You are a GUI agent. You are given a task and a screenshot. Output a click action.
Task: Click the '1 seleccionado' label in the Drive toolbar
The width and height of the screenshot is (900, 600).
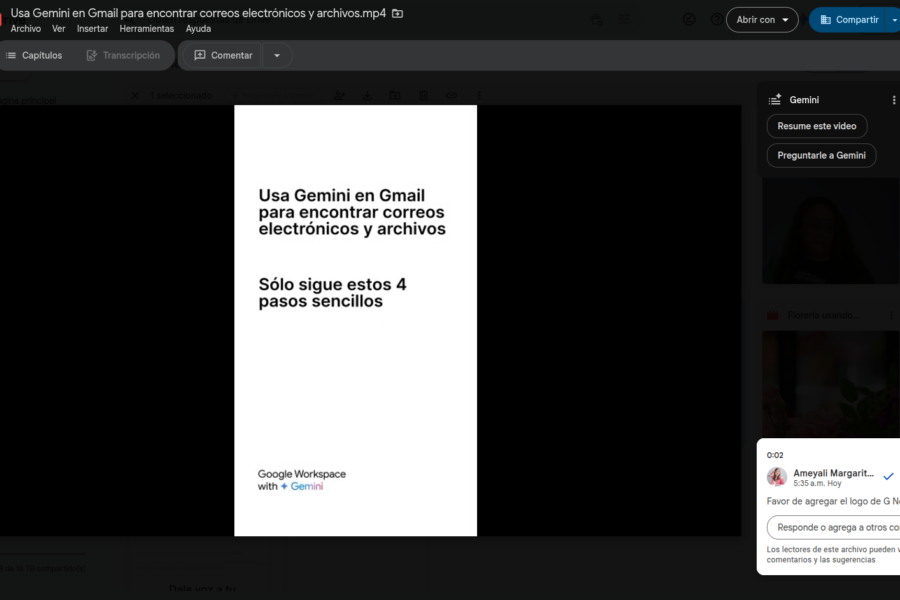tap(181, 95)
